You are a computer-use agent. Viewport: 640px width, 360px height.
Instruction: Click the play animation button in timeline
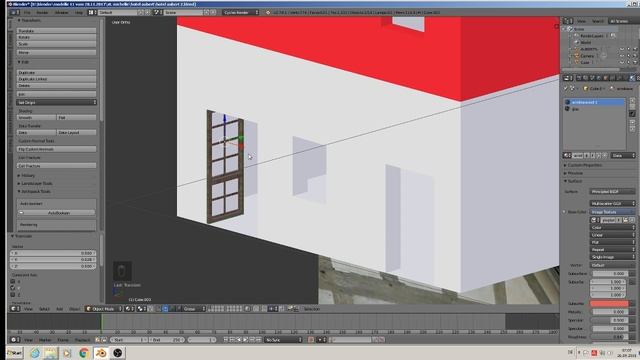click(x=245, y=340)
